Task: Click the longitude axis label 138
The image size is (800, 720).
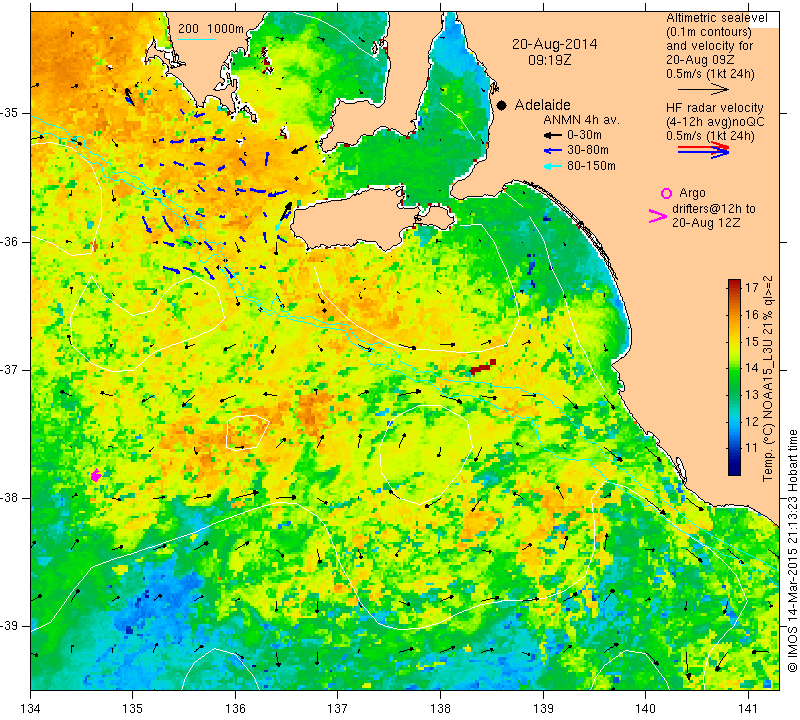Action: pyautogui.click(x=440, y=709)
